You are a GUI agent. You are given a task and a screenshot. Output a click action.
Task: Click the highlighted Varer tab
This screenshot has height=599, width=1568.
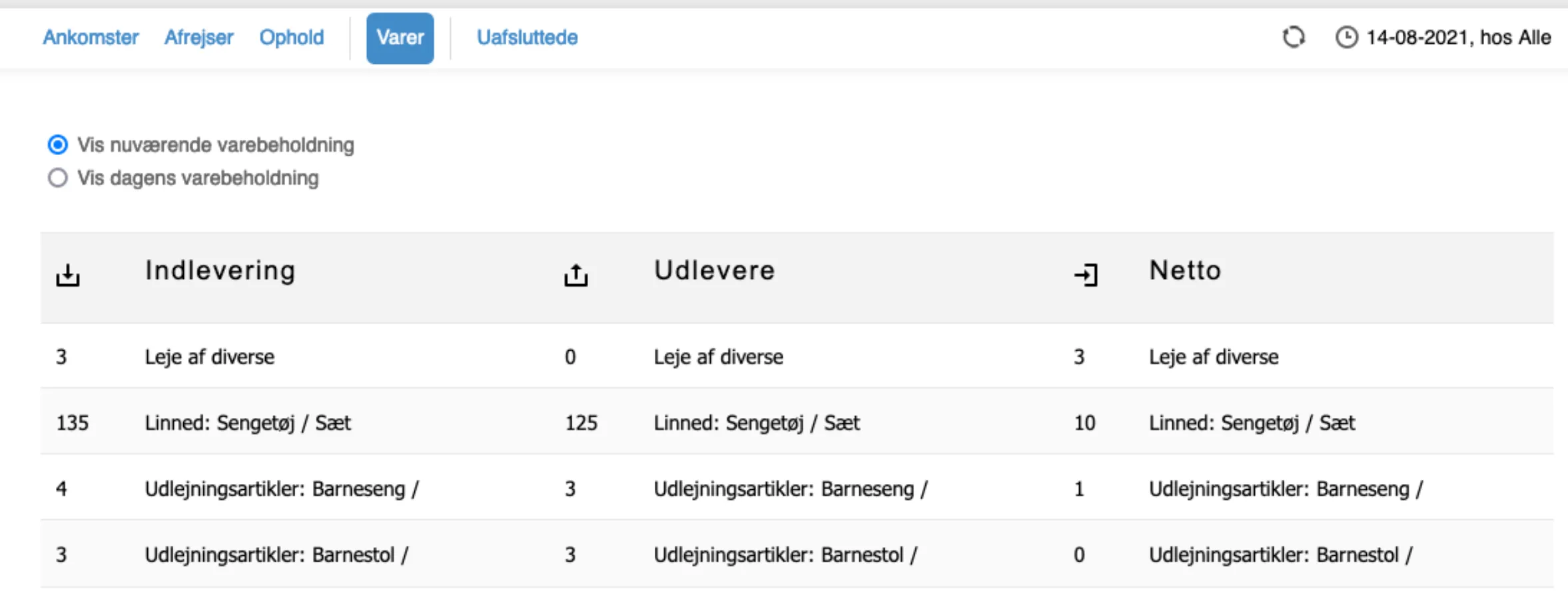[x=400, y=38]
